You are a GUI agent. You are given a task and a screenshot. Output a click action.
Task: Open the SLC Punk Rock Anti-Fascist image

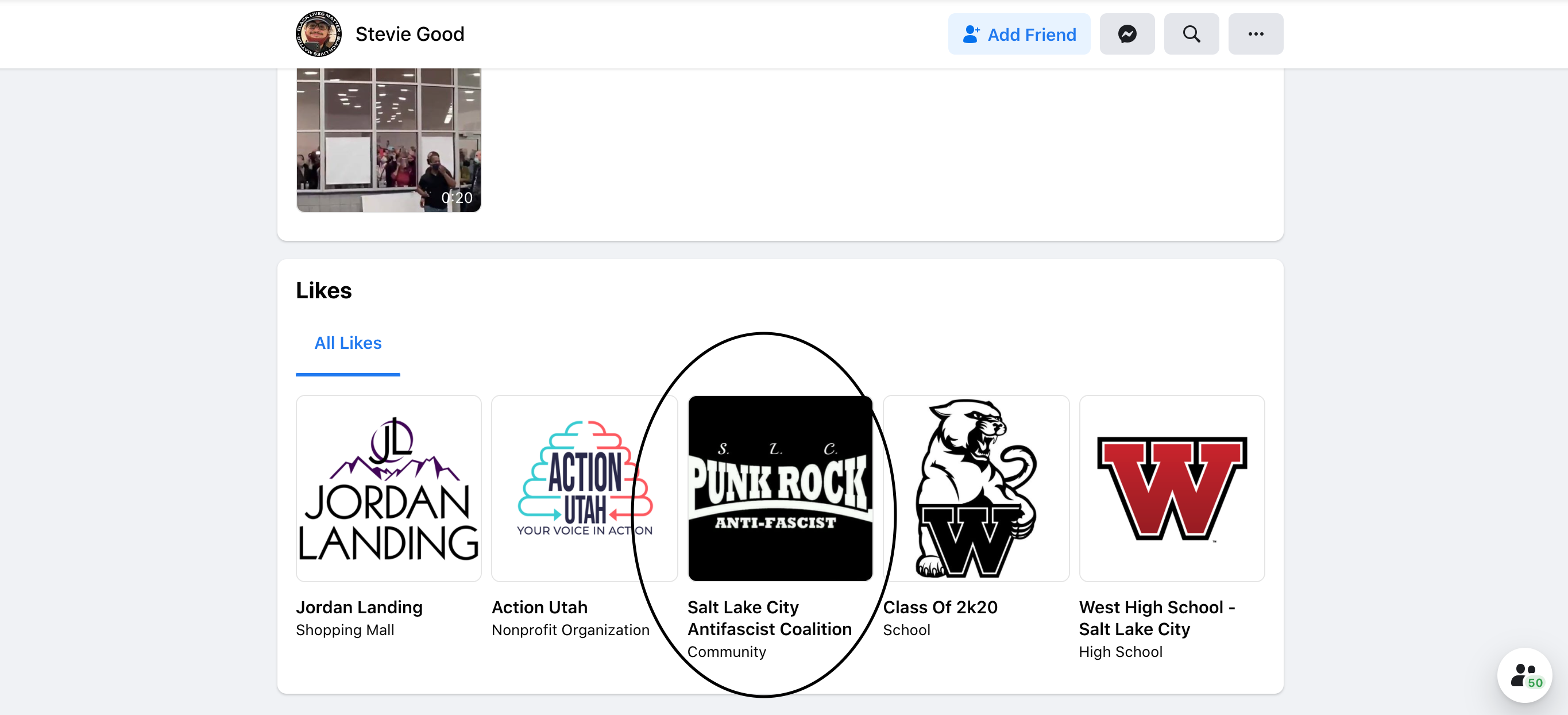click(x=780, y=488)
